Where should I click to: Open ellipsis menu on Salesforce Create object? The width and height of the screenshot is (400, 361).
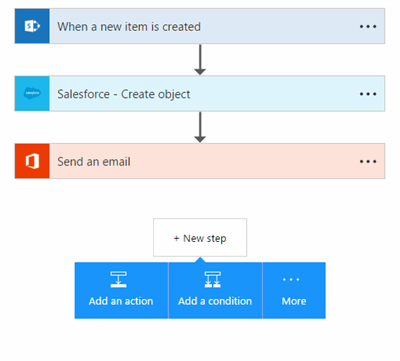coord(368,94)
